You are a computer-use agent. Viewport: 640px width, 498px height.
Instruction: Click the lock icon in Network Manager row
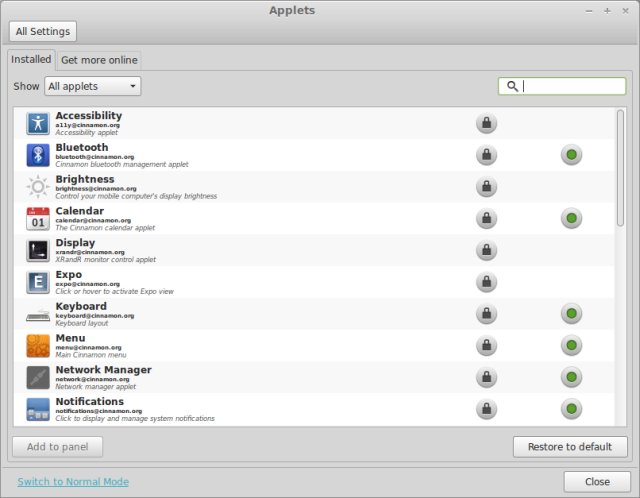pyautogui.click(x=487, y=377)
